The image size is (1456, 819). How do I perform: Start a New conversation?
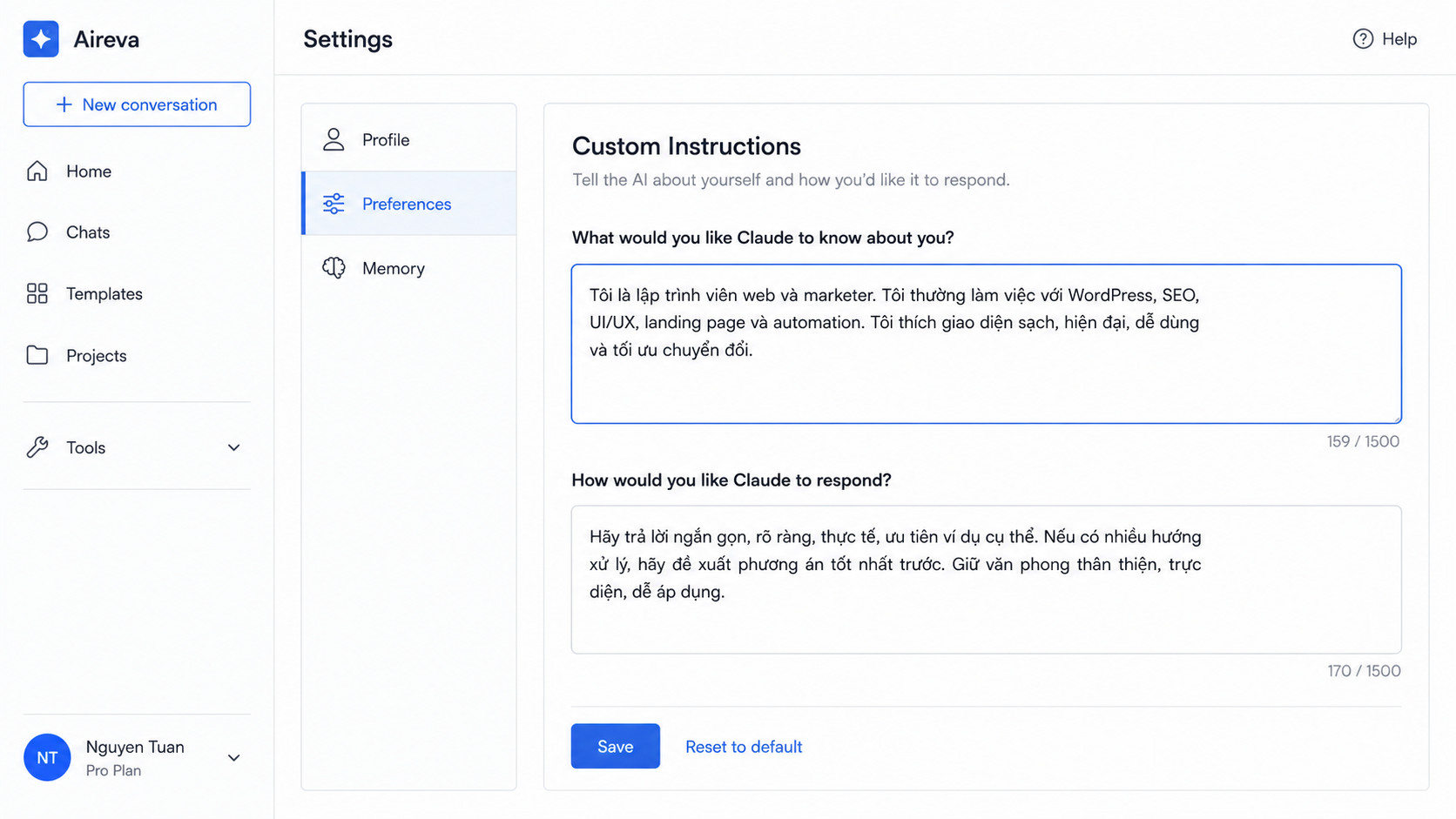point(137,104)
